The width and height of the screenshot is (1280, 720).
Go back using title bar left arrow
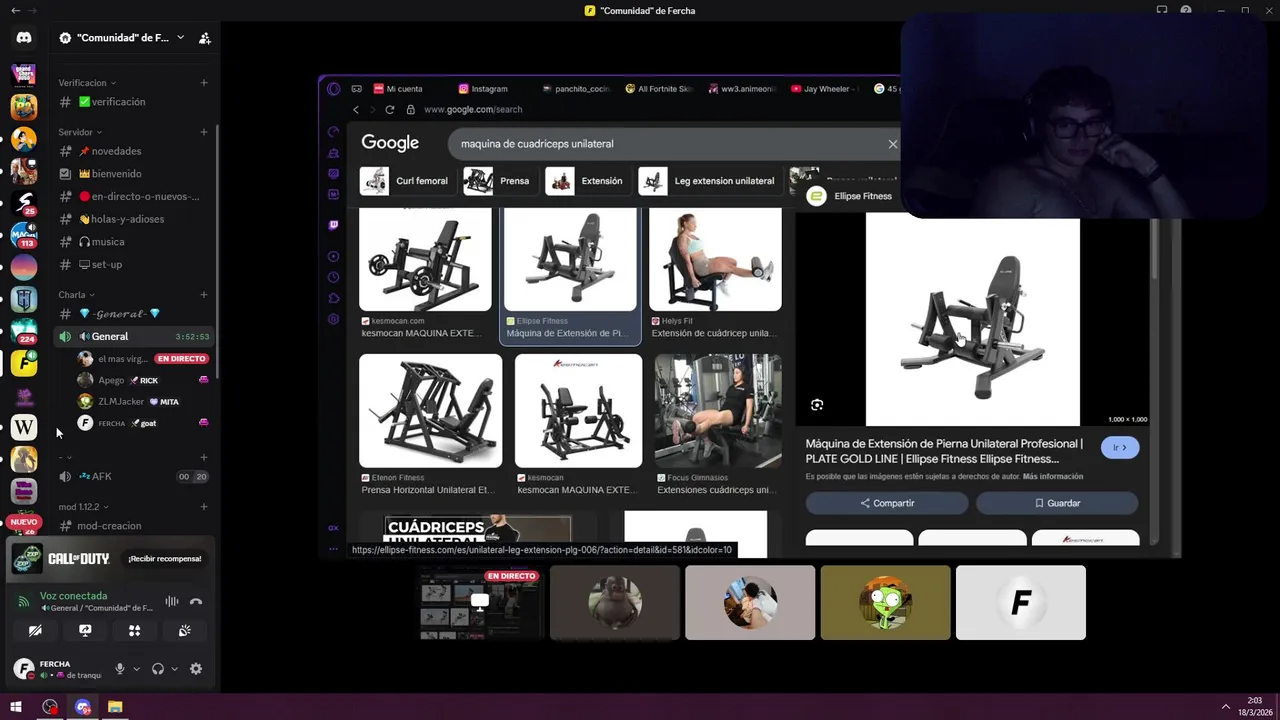coord(15,10)
